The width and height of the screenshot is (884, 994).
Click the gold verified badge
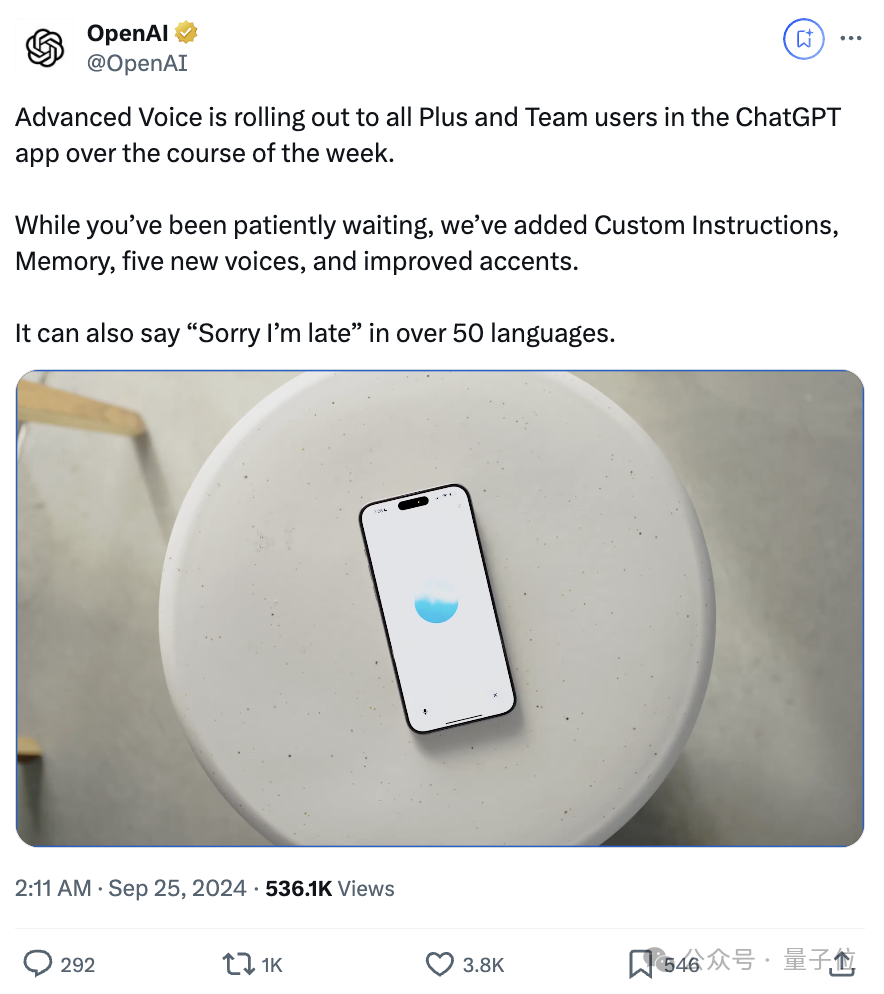coord(186,33)
